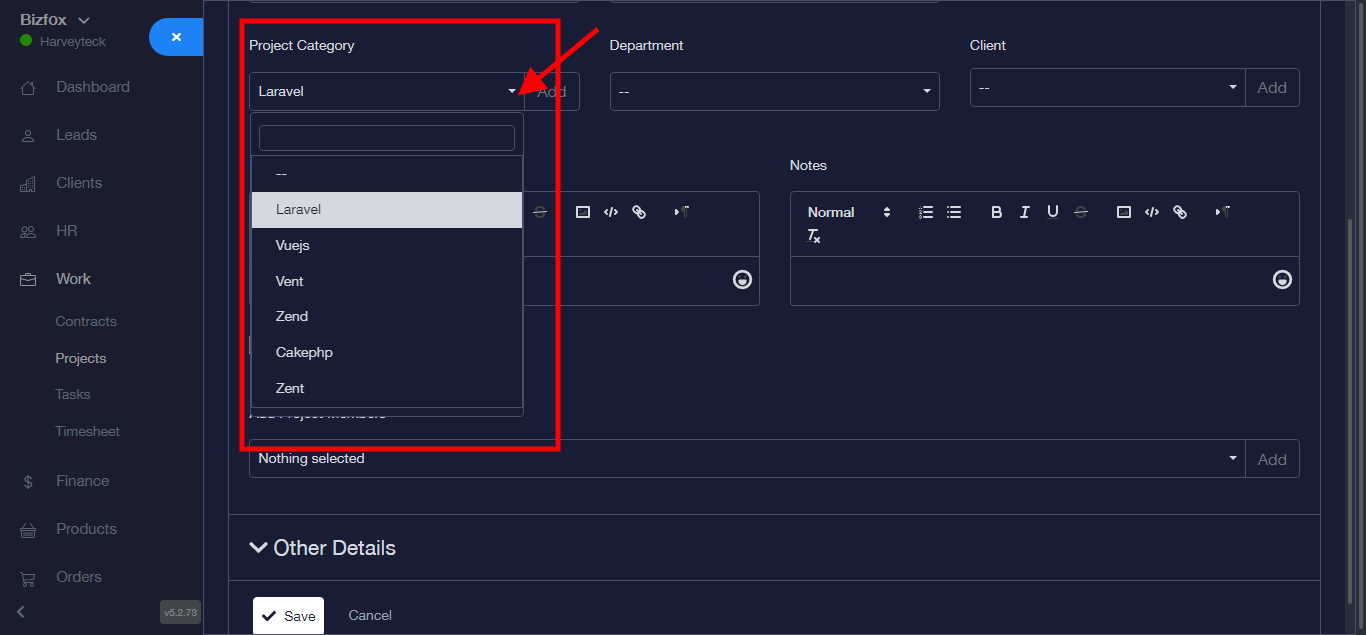1366x635 pixels.
Task: Click the code block icon in Notes toolbar
Action: [1152, 212]
